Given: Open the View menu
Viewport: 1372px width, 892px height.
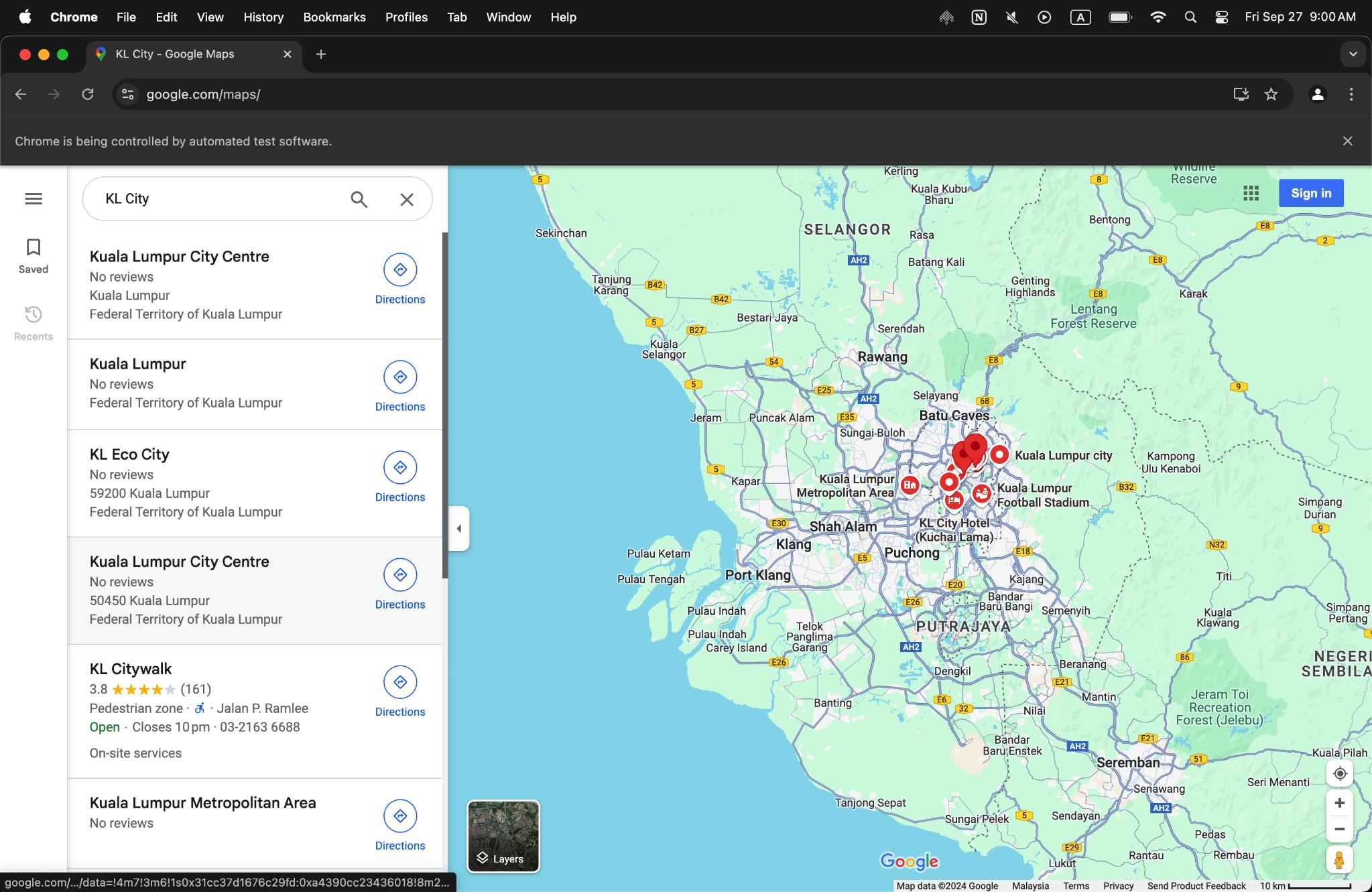Looking at the screenshot, I should [210, 17].
